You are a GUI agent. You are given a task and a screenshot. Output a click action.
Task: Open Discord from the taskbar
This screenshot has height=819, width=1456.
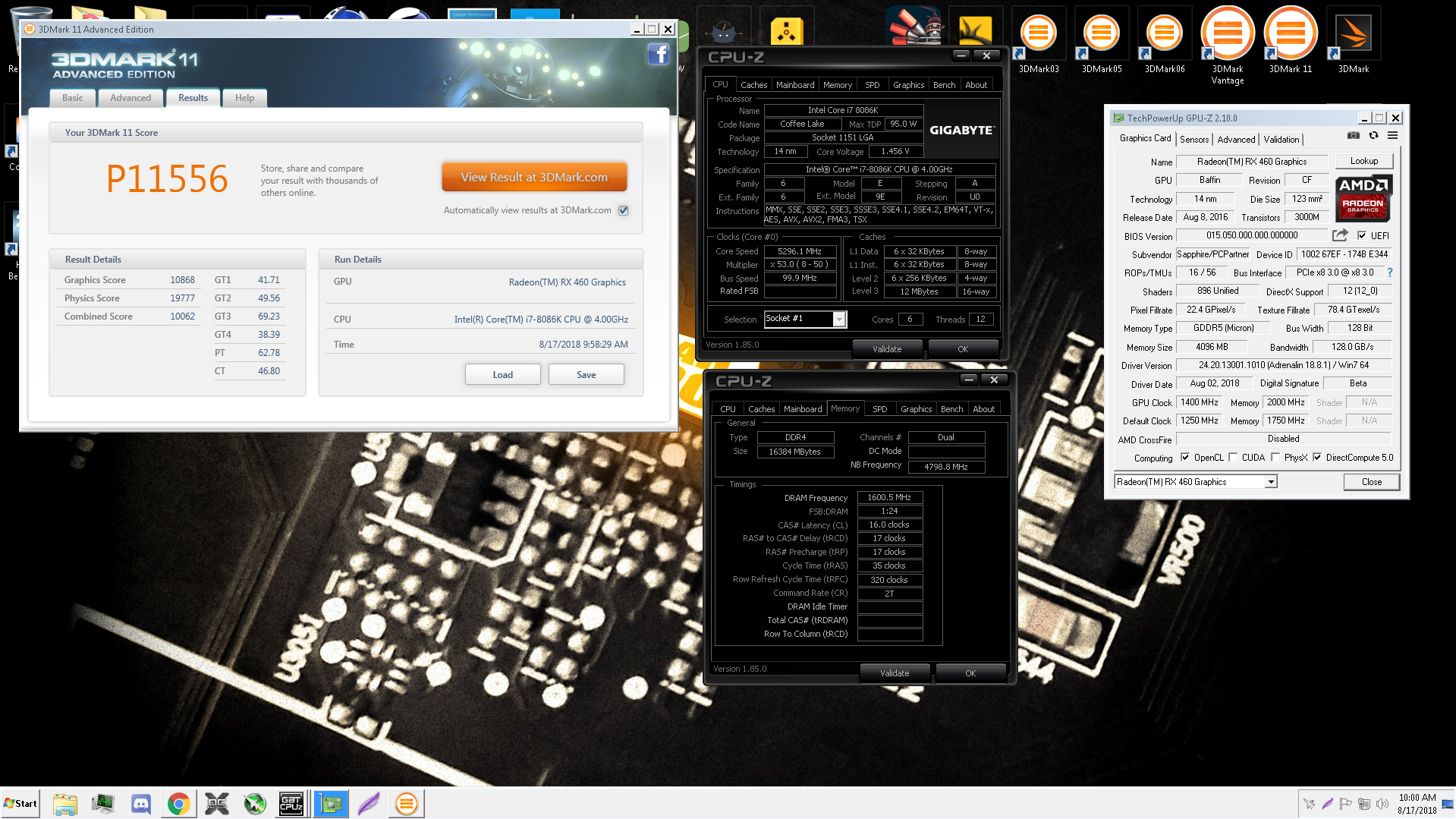pyautogui.click(x=141, y=804)
